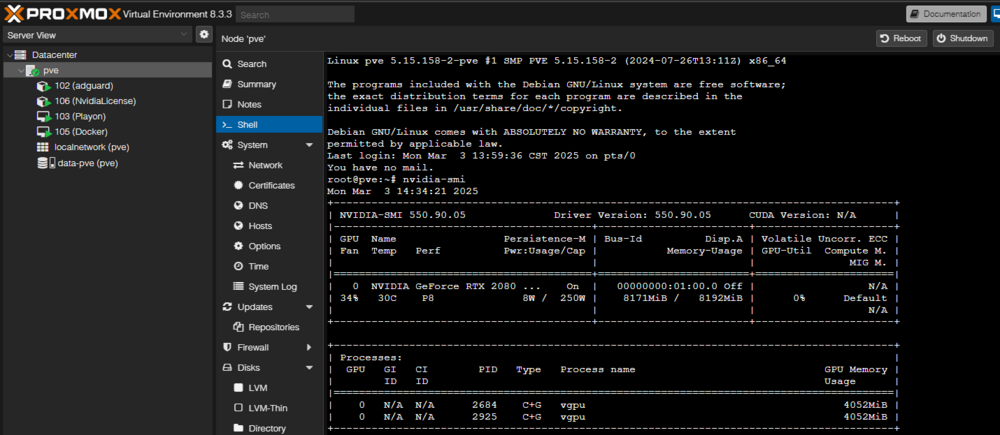Click the 'Node 'pve'' header text
Screen dimensions: 1000x435
click(244, 39)
